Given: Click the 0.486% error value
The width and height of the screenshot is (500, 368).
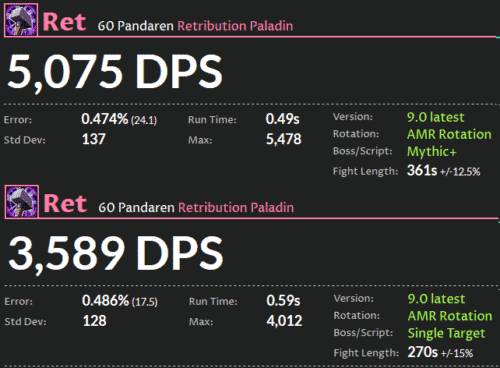Looking at the screenshot, I should pos(105,301).
